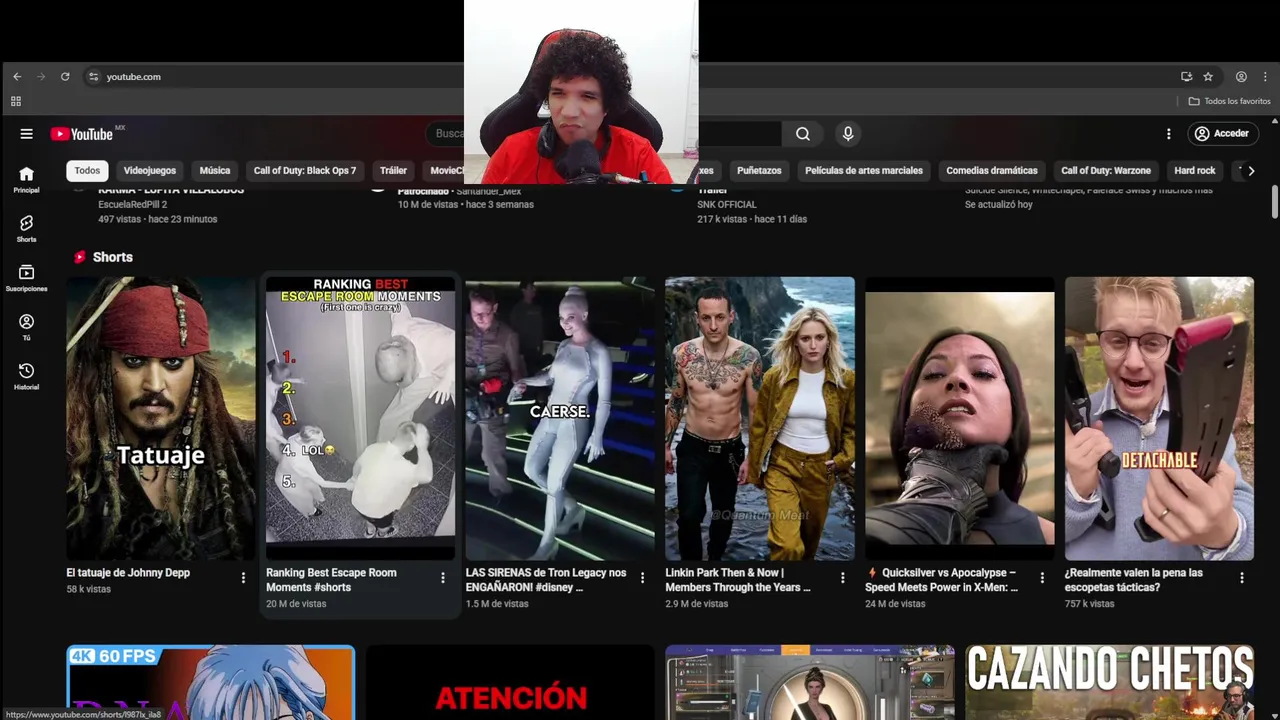Open Johnny Depp Tatuaje short thumbnail

(x=161, y=418)
